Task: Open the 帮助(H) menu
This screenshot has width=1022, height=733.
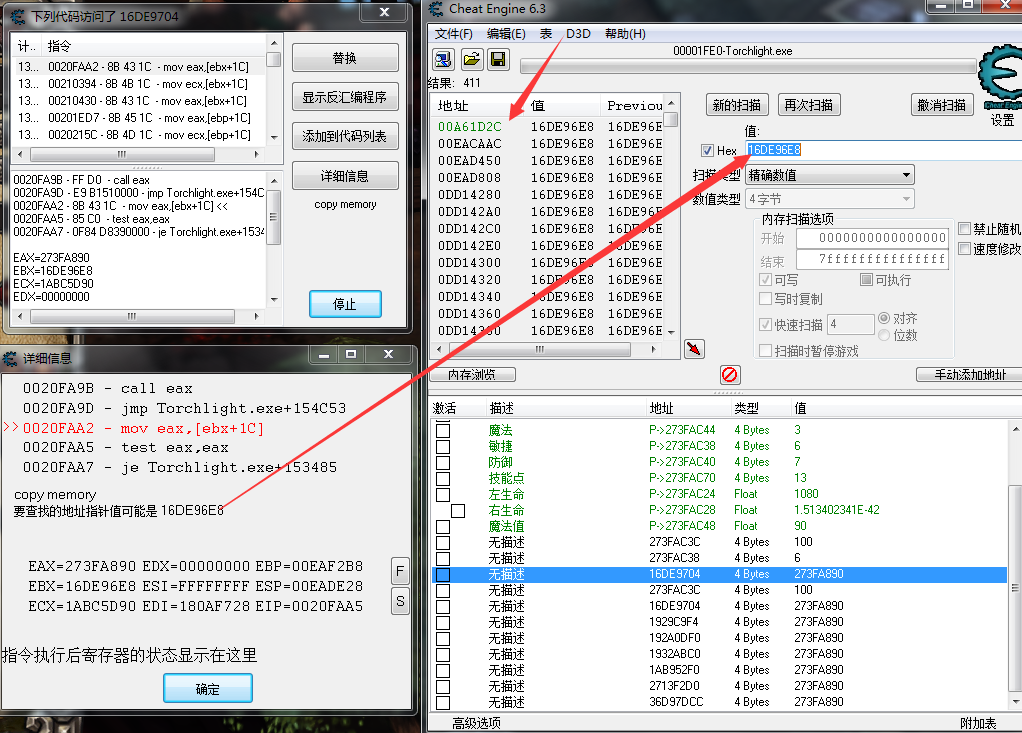Action: (625, 34)
